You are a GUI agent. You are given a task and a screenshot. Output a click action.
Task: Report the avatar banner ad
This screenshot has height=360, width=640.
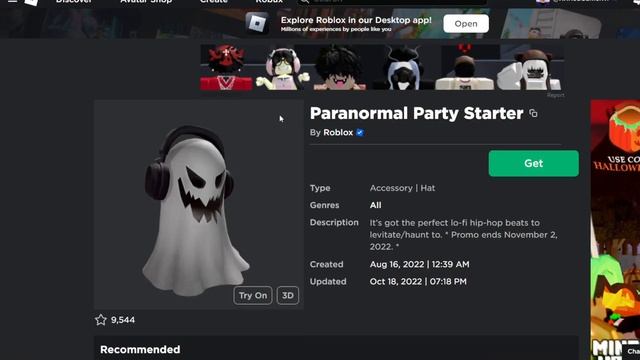tap(556, 95)
